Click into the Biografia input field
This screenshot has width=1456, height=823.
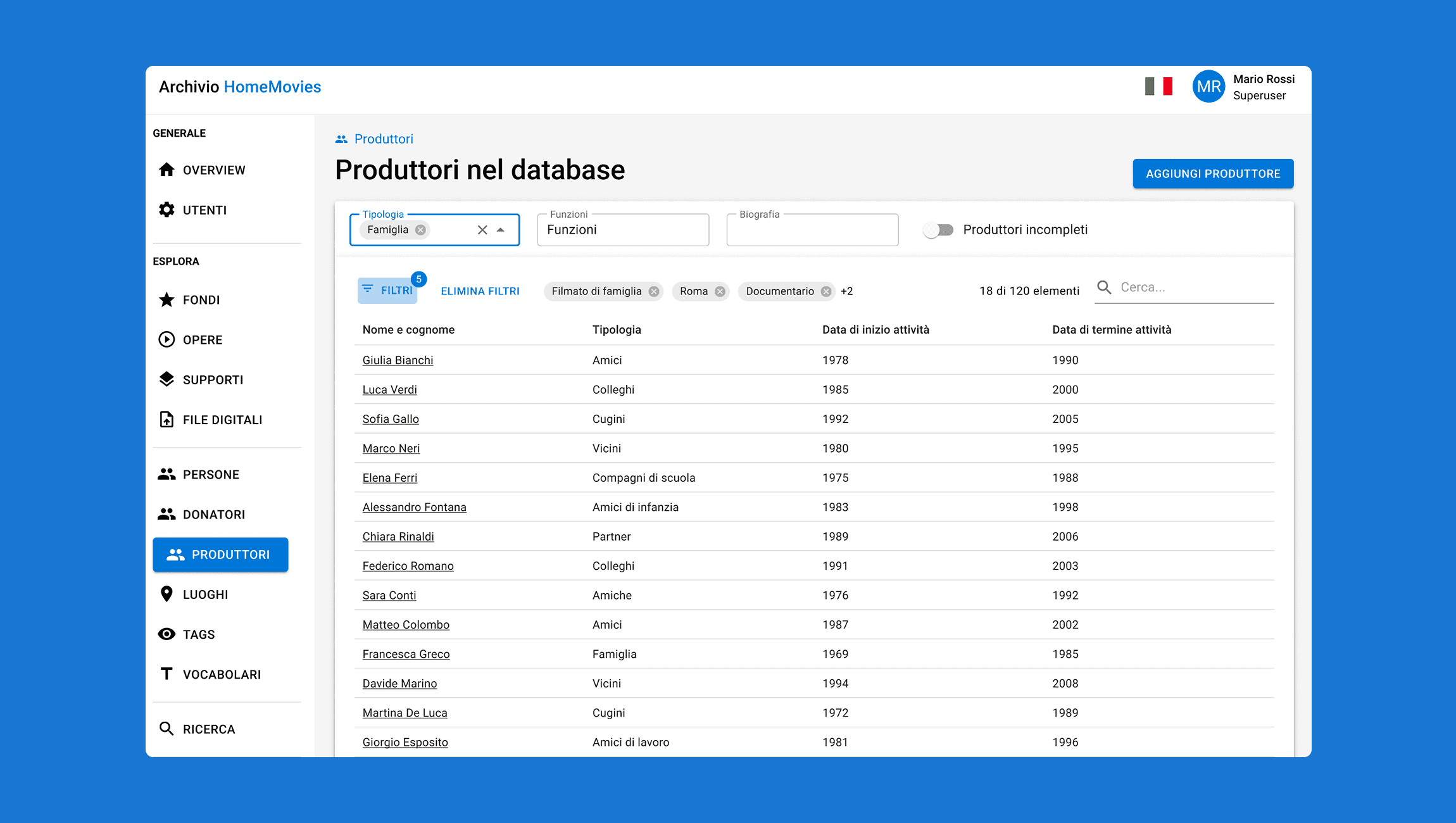point(812,230)
